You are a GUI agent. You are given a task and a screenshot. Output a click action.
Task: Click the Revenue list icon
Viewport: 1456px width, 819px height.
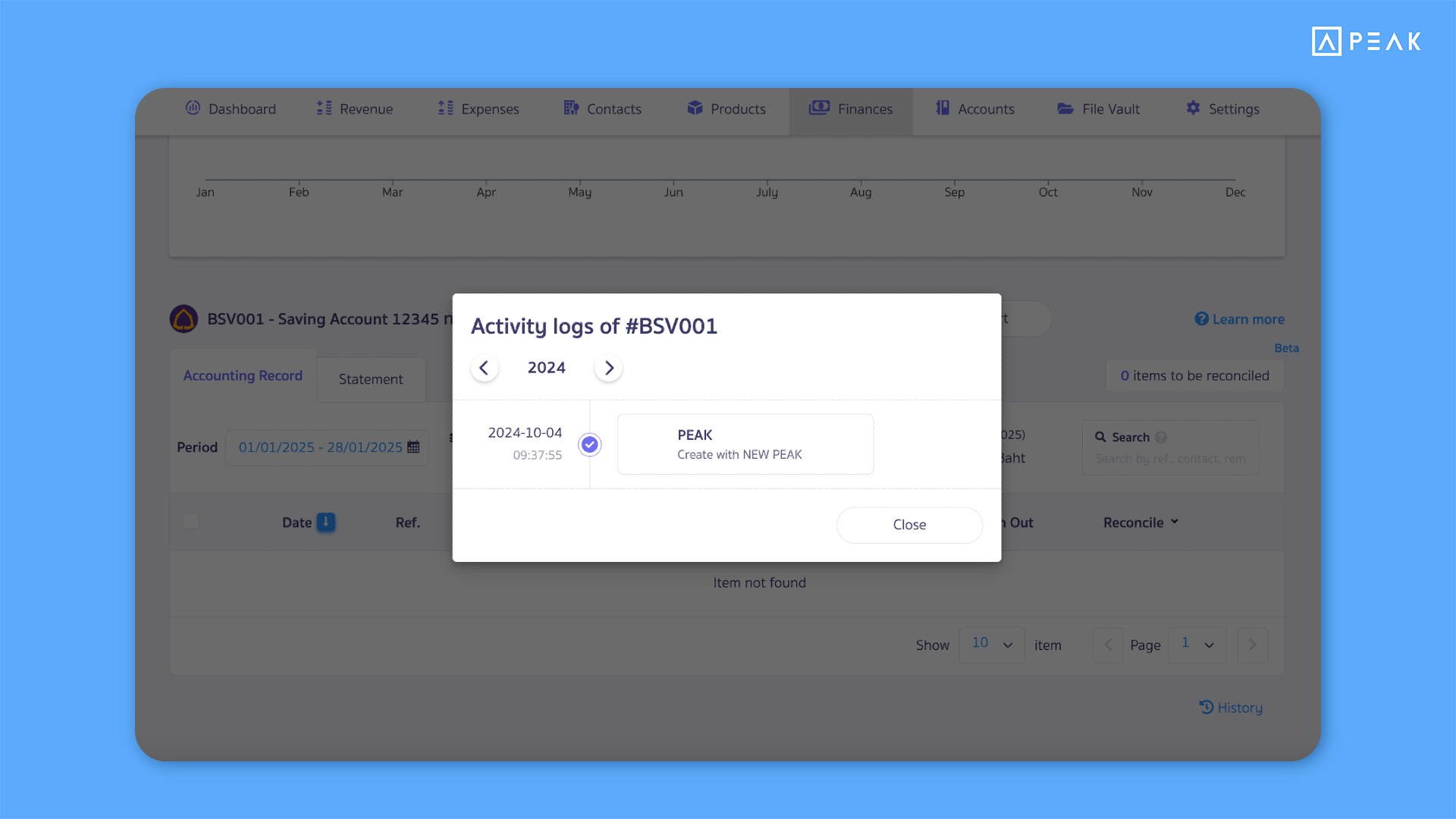[325, 108]
